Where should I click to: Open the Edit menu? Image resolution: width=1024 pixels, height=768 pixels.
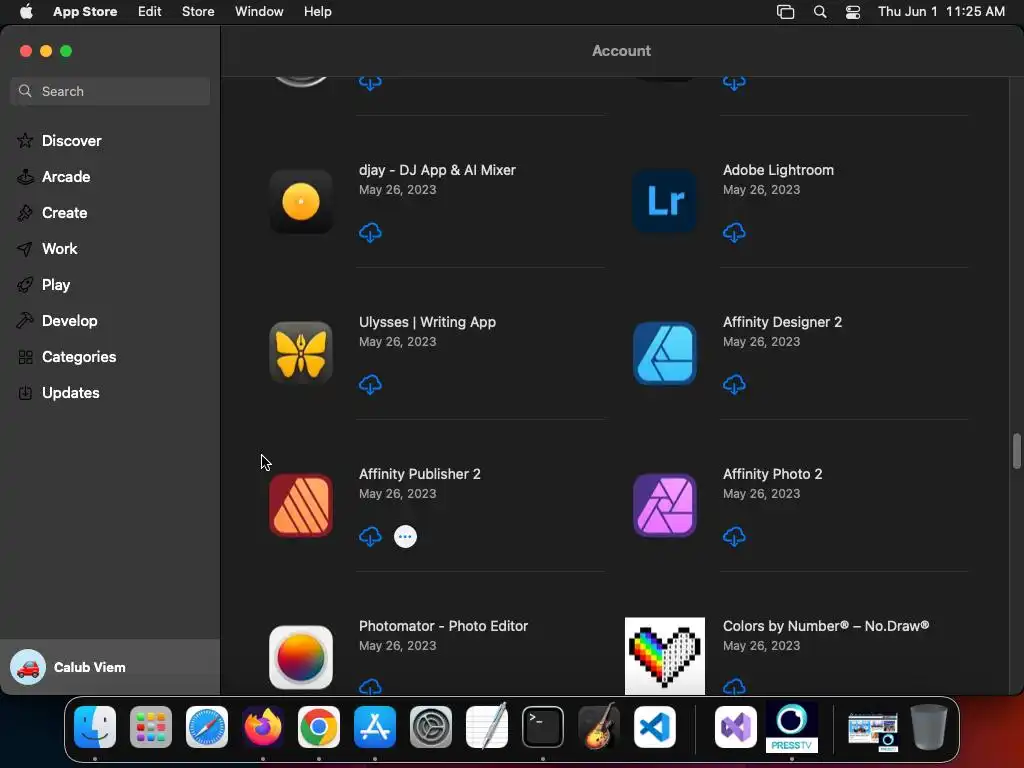(150, 11)
